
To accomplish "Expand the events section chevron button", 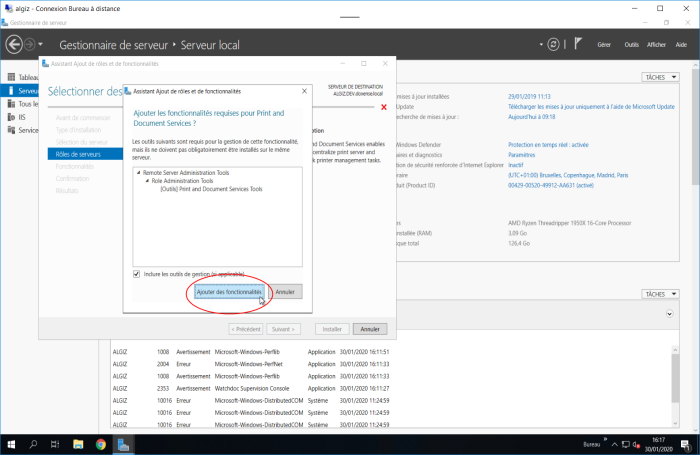I will click(668, 314).
